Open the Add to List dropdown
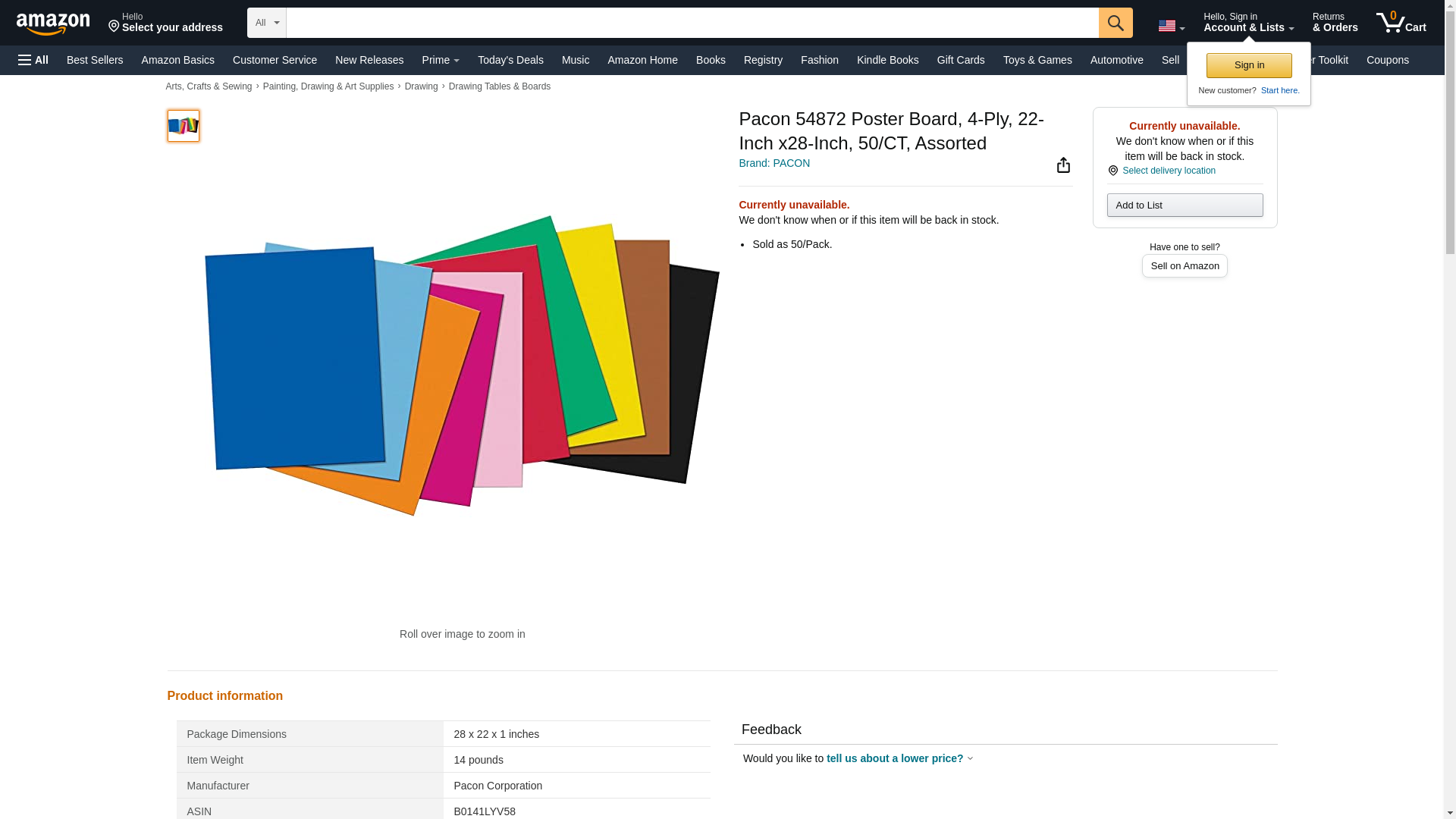 pyautogui.click(x=1184, y=206)
